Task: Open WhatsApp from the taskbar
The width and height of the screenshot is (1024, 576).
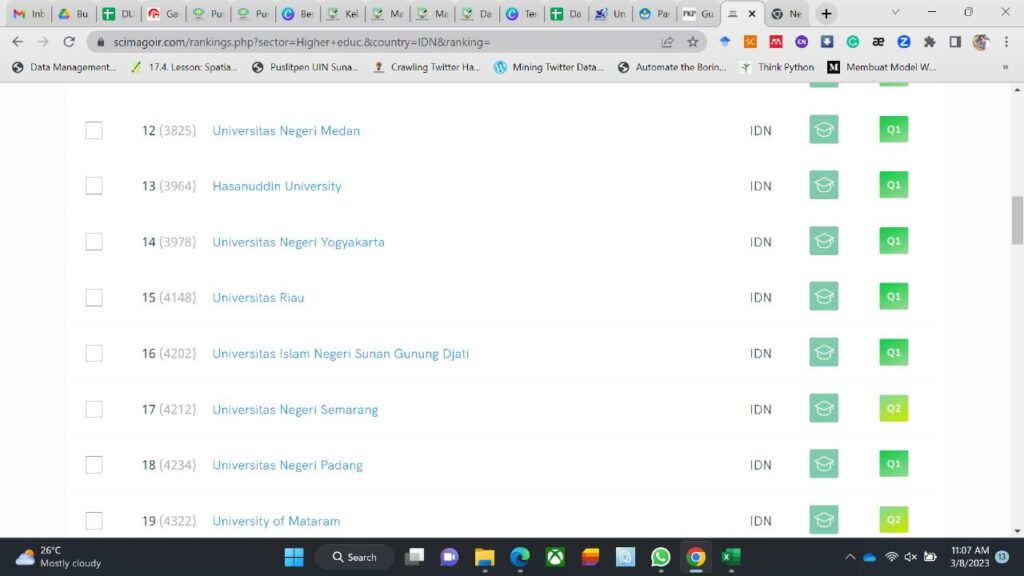Action: point(660,557)
